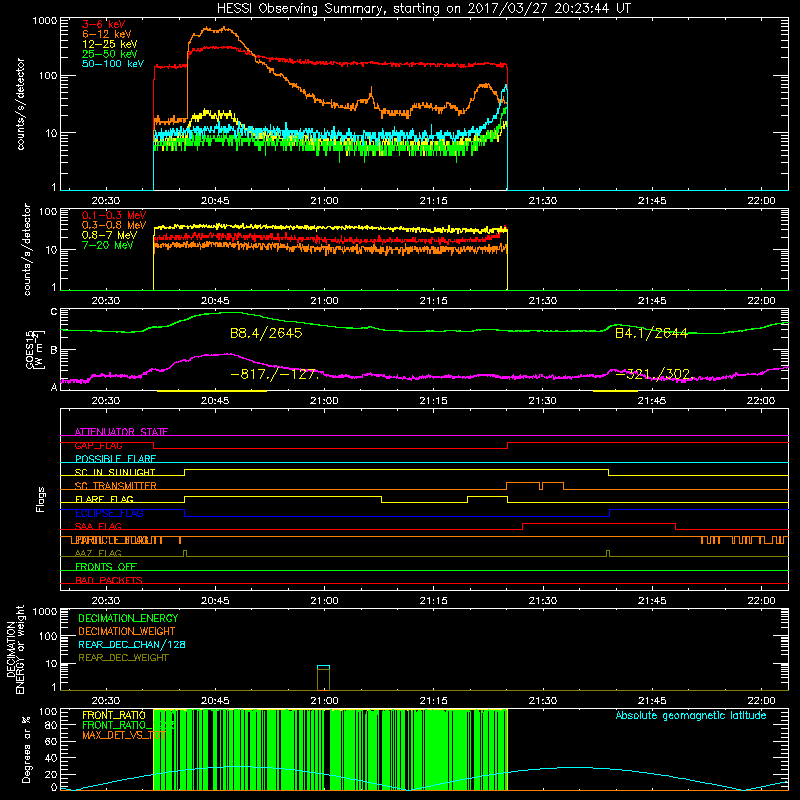This screenshot has height=800, width=800.
Task: Select the SC_IN_SUNLIGHT flag label
Action: 115,472
